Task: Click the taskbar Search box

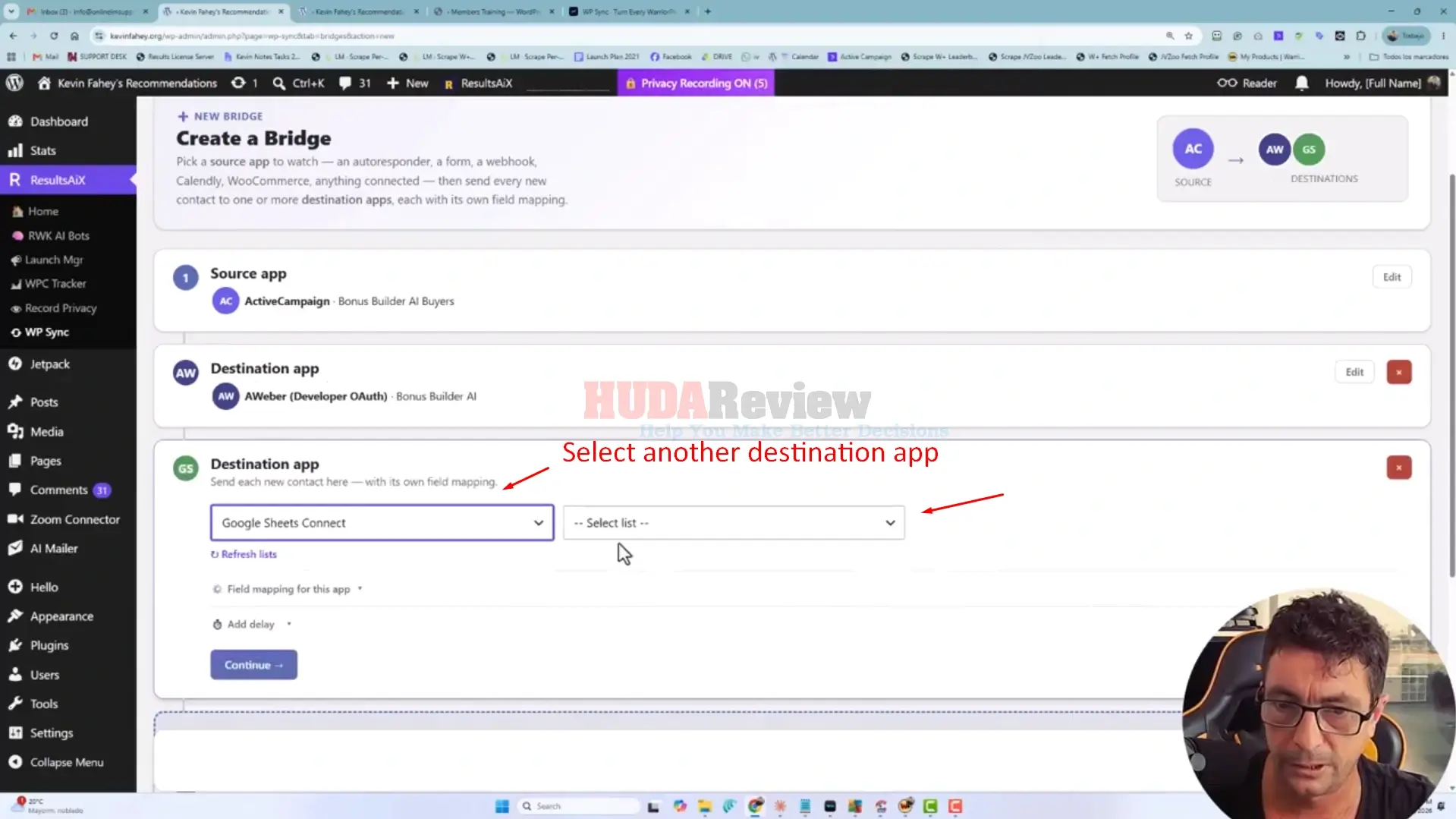Action: coord(580,806)
